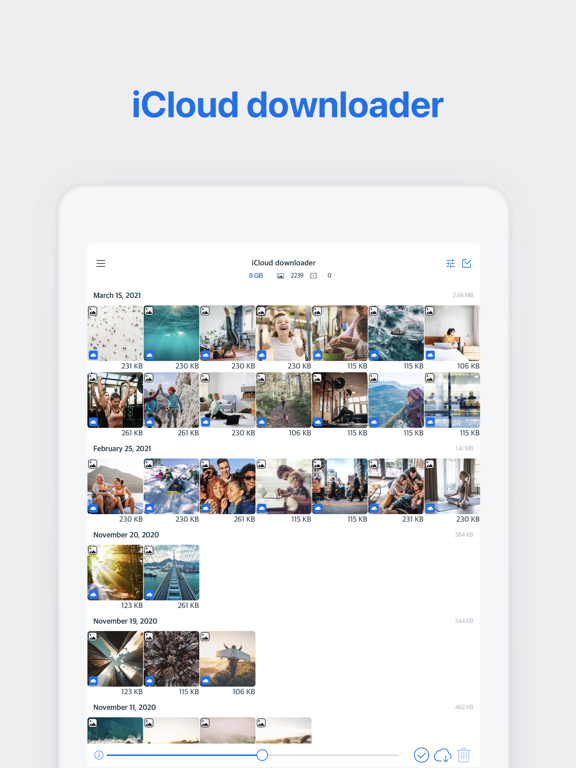Open the skyscrapers looking up photo
The image size is (576, 768).
(115, 659)
